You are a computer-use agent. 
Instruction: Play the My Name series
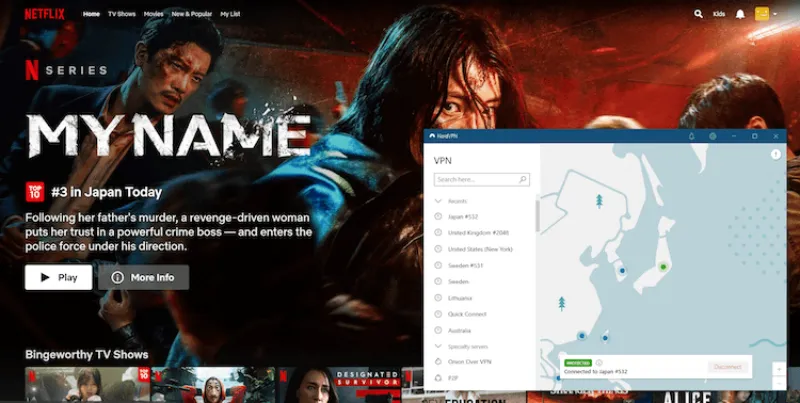tap(59, 277)
